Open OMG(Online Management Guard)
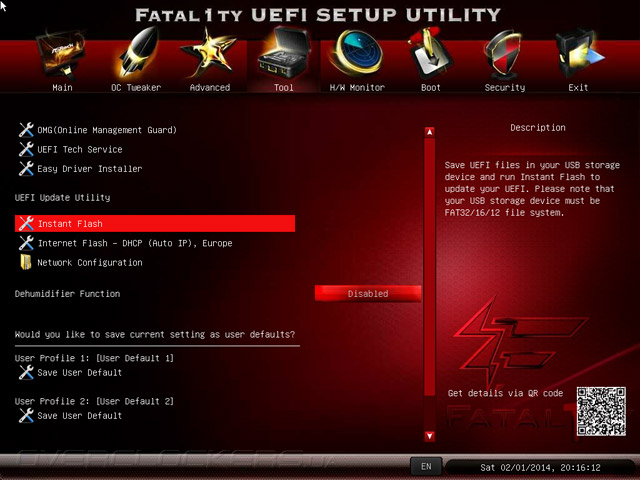This screenshot has width=640, height=480. (107, 130)
